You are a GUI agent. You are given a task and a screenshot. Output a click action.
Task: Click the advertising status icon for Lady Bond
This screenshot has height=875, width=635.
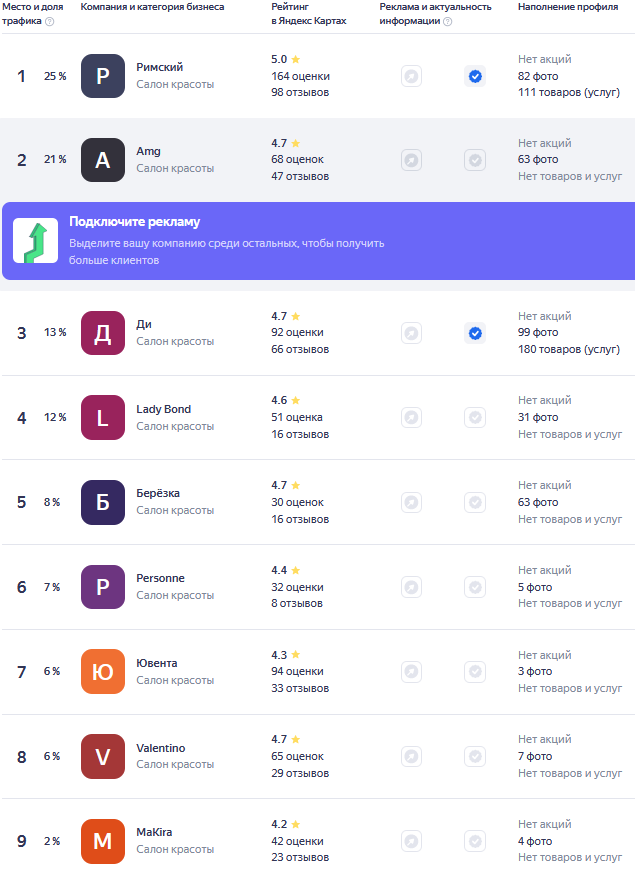coord(411,417)
